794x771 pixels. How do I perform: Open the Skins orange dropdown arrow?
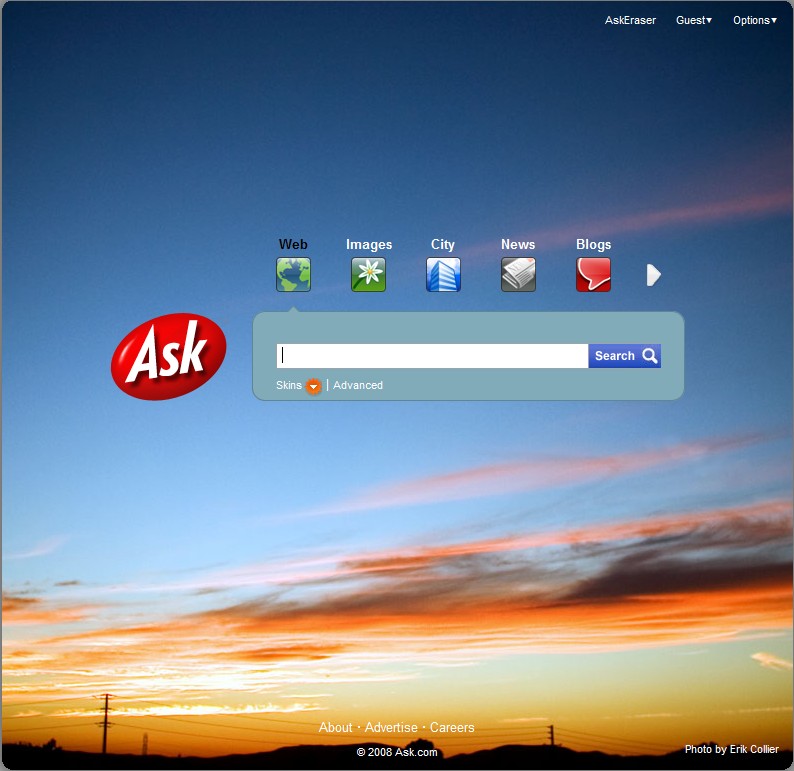pyautogui.click(x=313, y=386)
